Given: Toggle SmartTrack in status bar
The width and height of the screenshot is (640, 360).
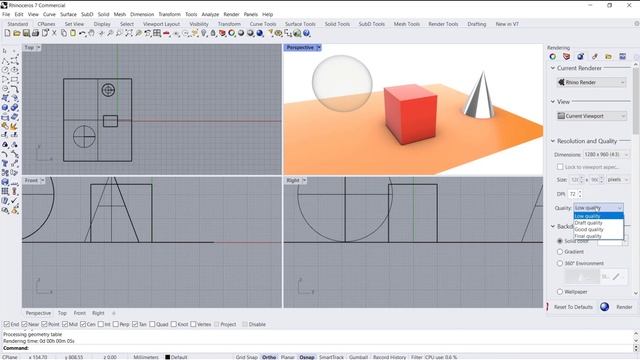Looking at the screenshot, I should tap(331, 357).
